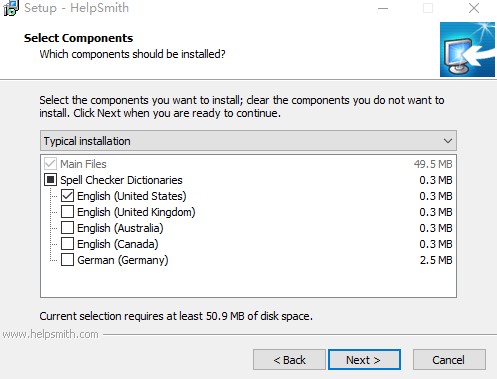This screenshot has width=497, height=379.
Task: Click the English (Australia) label
Action: point(120,228)
